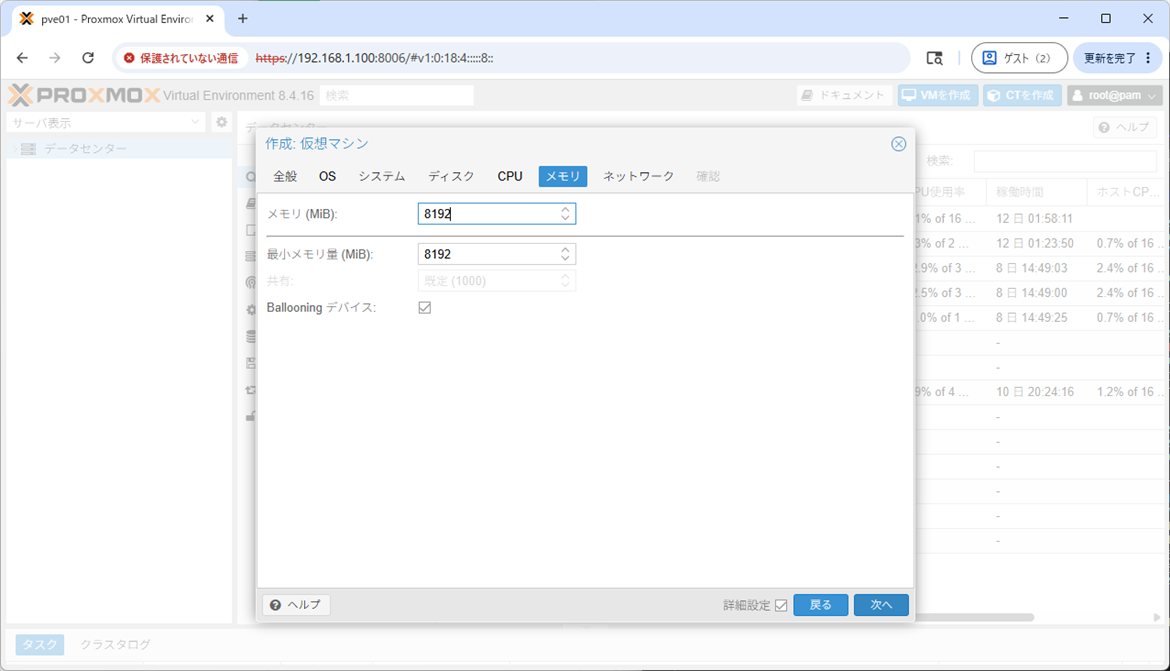This screenshot has width=1170, height=671.
Task: Click the 最小メモリ量 spinner arrows
Action: 566,254
